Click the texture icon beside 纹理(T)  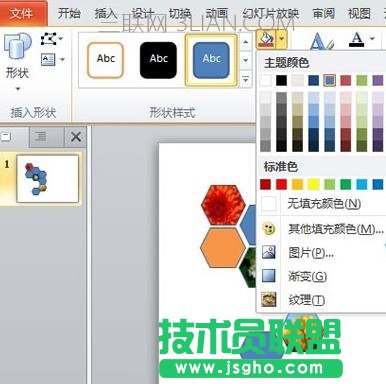point(269,300)
